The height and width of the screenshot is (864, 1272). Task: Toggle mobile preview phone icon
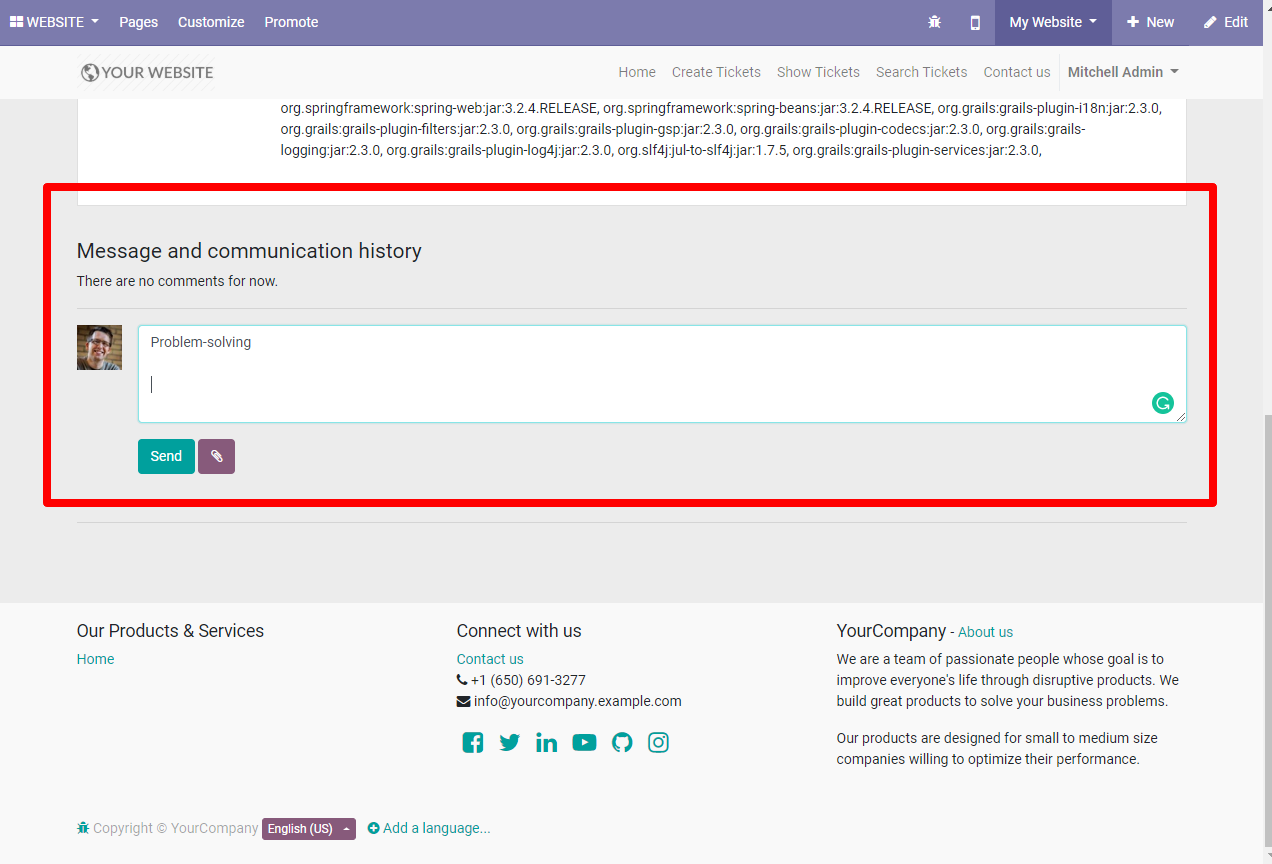pyautogui.click(x=975, y=22)
